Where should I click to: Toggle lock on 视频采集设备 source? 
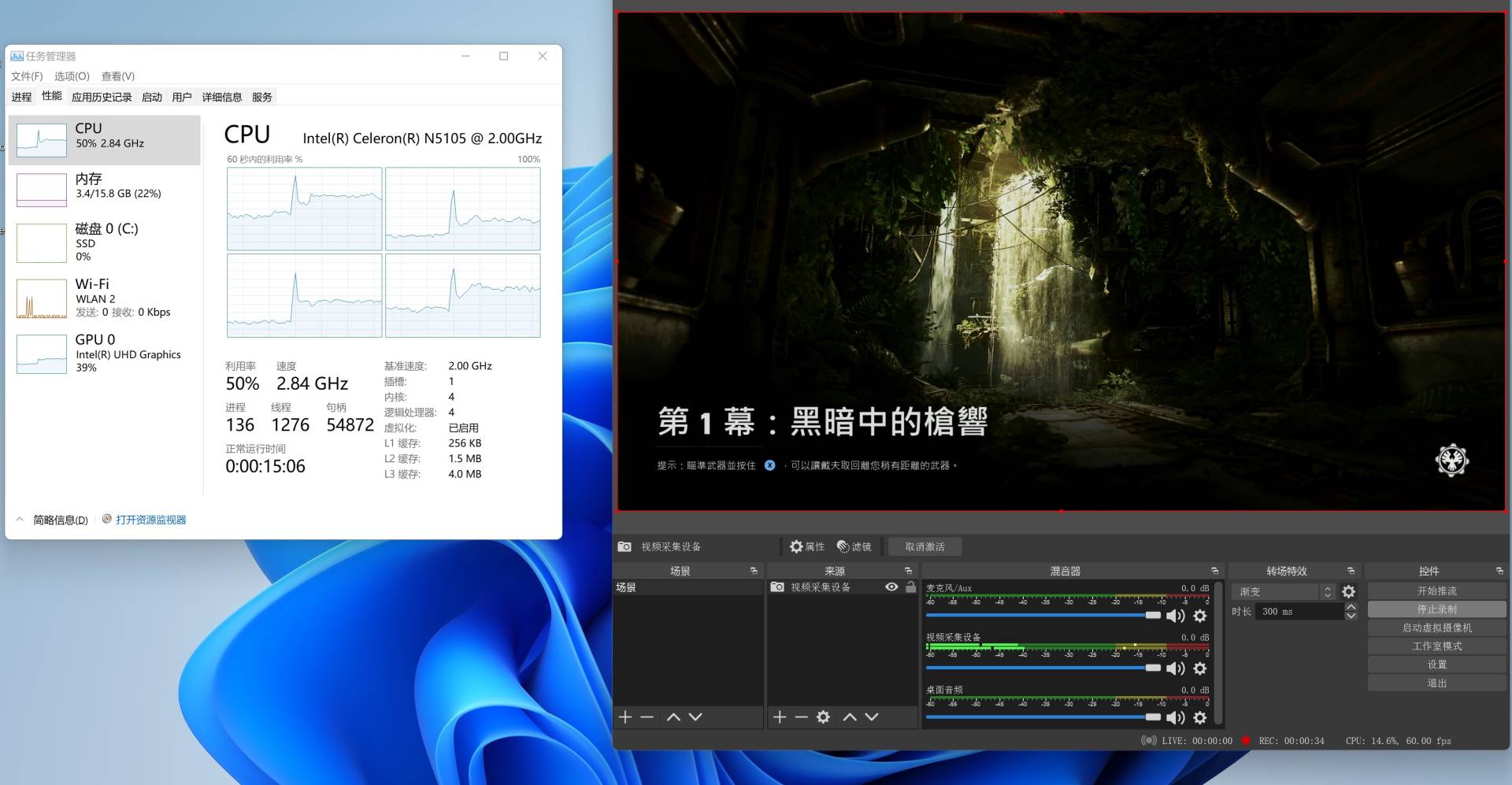[x=910, y=587]
